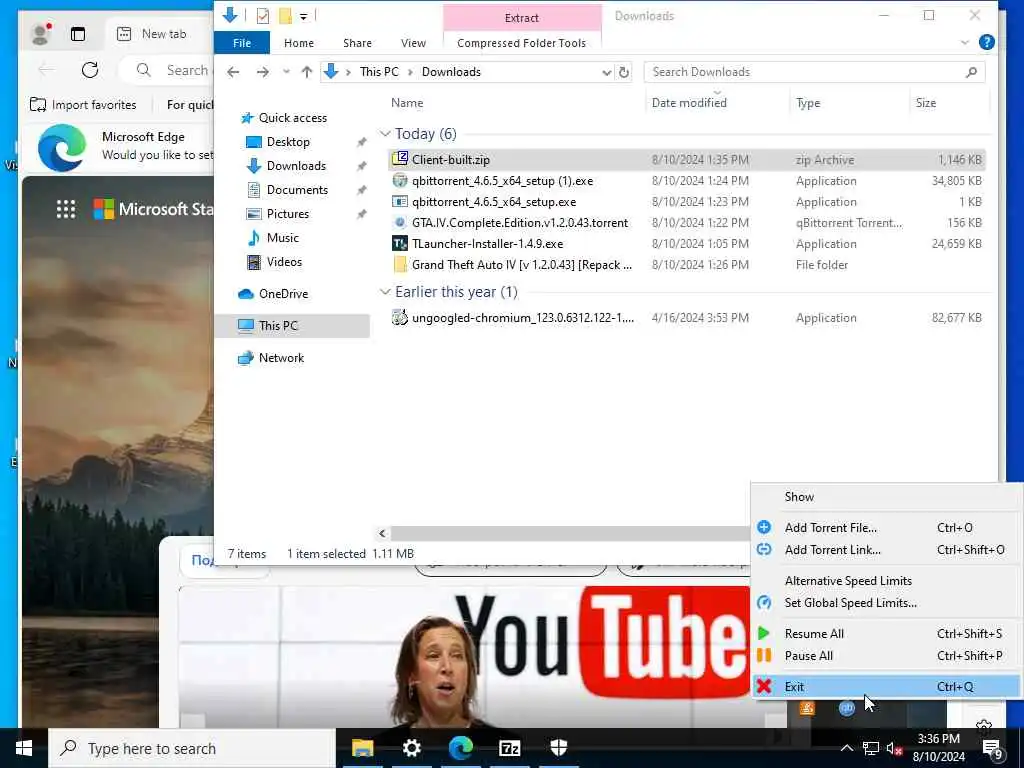
Task: Select Grand Theft Auto IV folder
Action: tap(687, 264)
